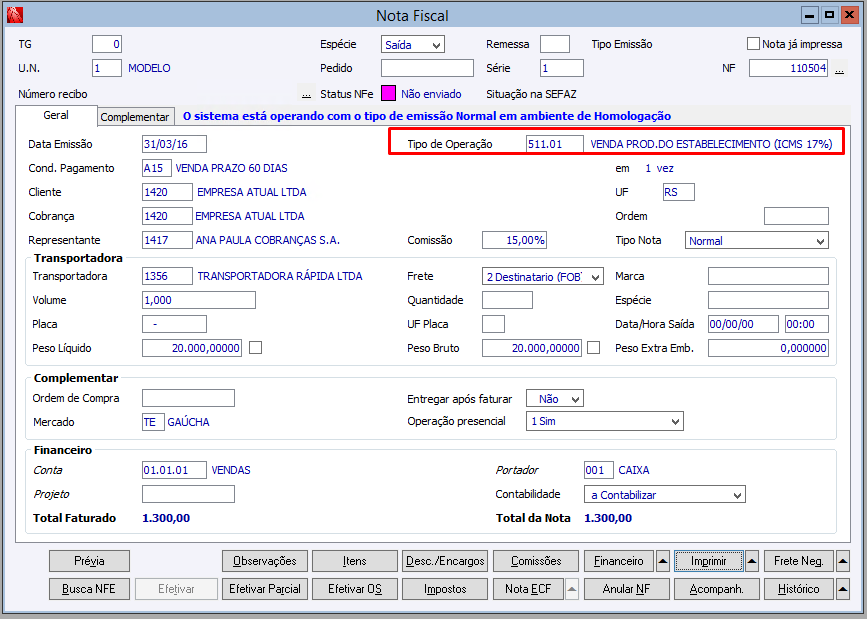Click the Nota ECF button

(x=528, y=589)
